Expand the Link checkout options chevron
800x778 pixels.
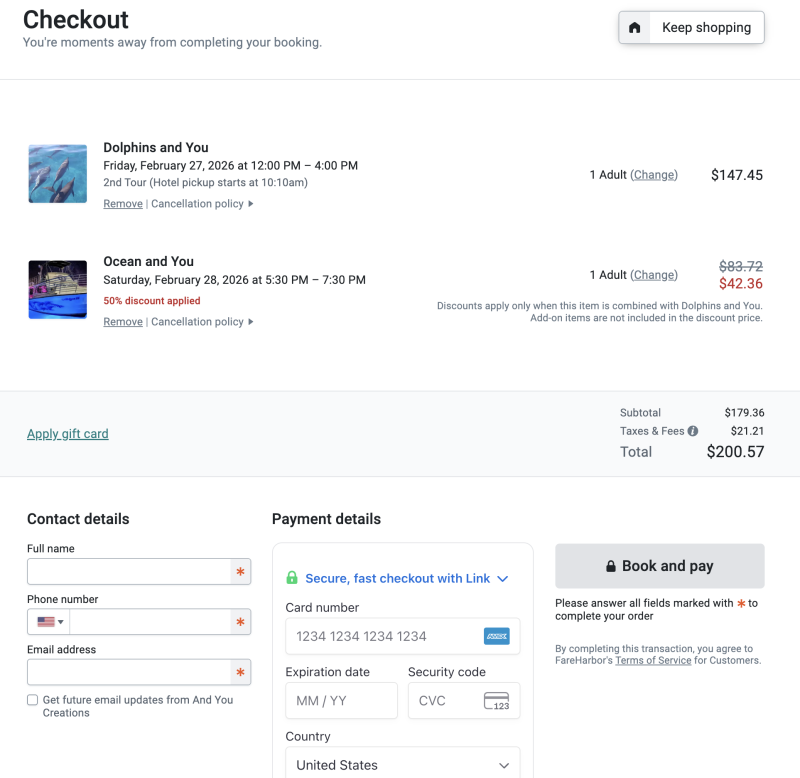click(503, 578)
